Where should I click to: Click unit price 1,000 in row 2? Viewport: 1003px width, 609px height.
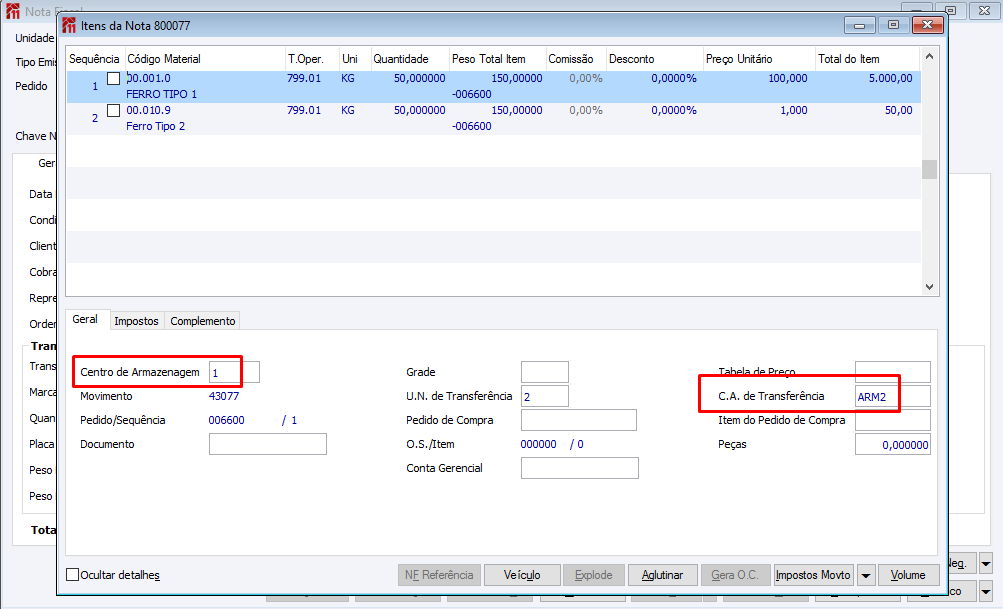(x=794, y=110)
